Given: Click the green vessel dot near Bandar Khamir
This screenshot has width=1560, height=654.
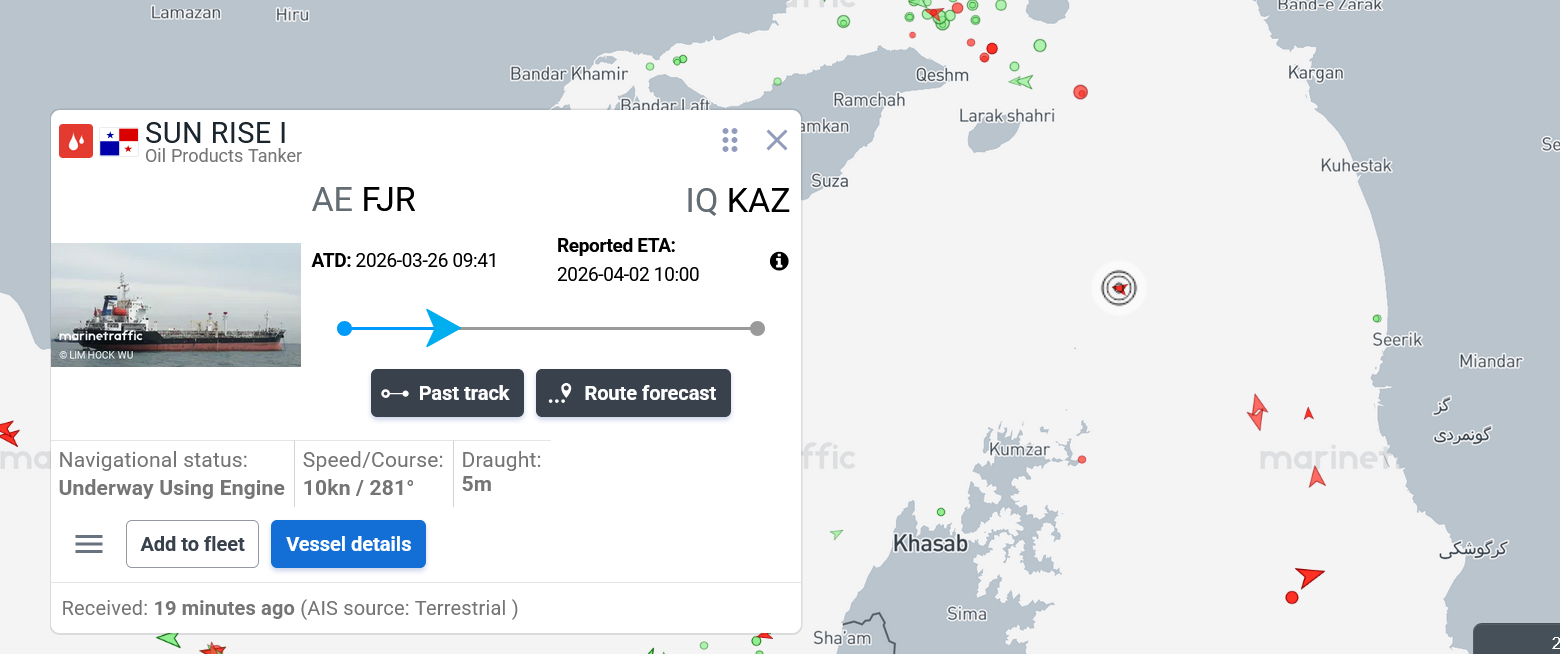Looking at the screenshot, I should (x=650, y=67).
